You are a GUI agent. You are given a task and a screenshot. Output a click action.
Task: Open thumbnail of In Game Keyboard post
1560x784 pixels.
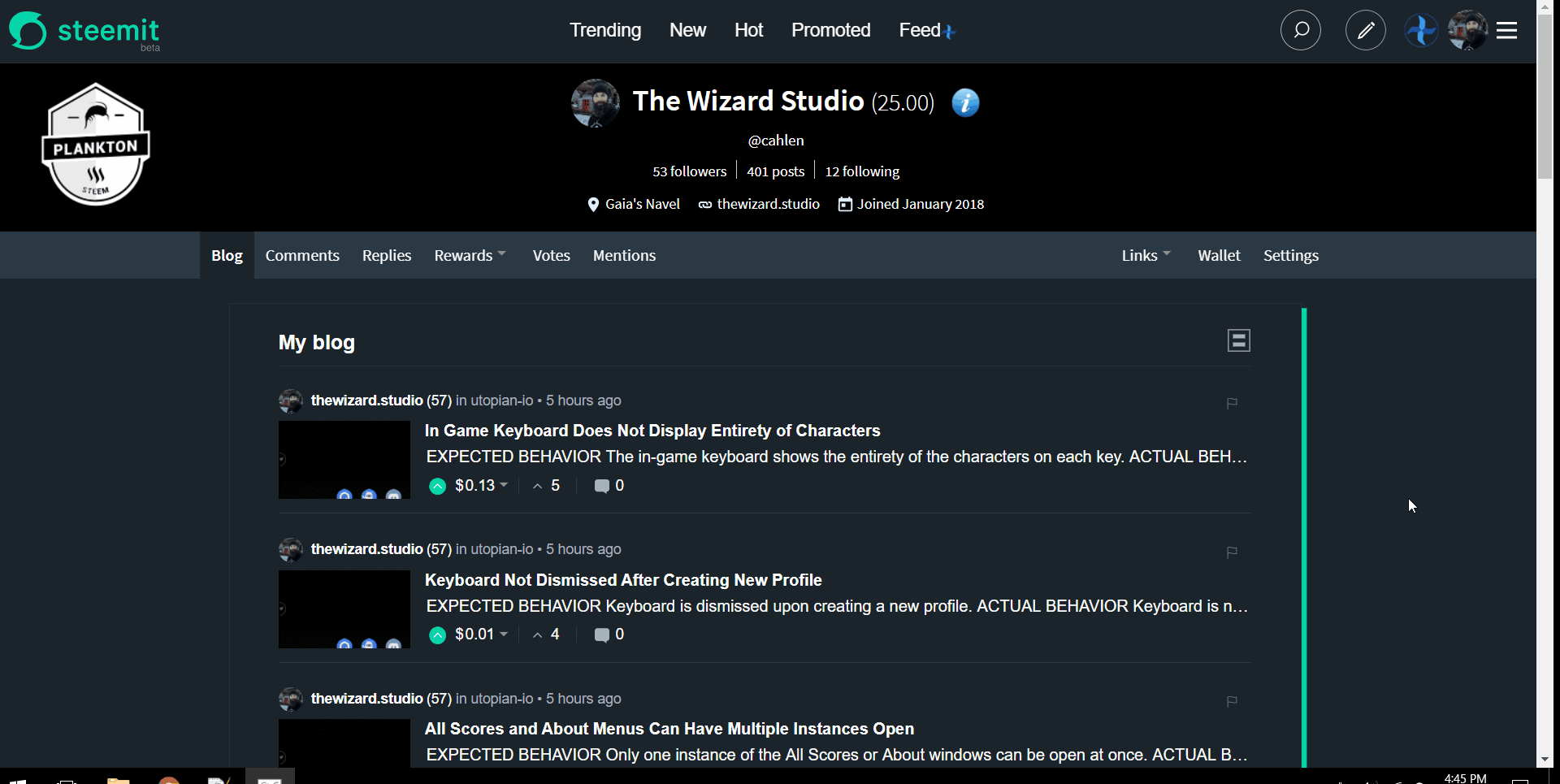coord(344,460)
